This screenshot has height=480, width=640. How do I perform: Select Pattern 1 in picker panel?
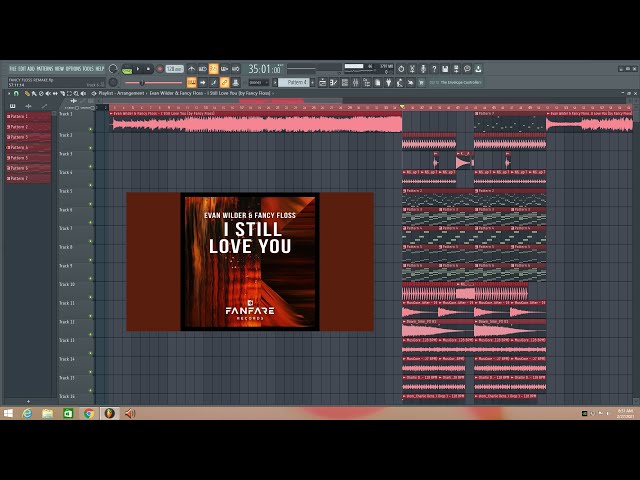28,116
